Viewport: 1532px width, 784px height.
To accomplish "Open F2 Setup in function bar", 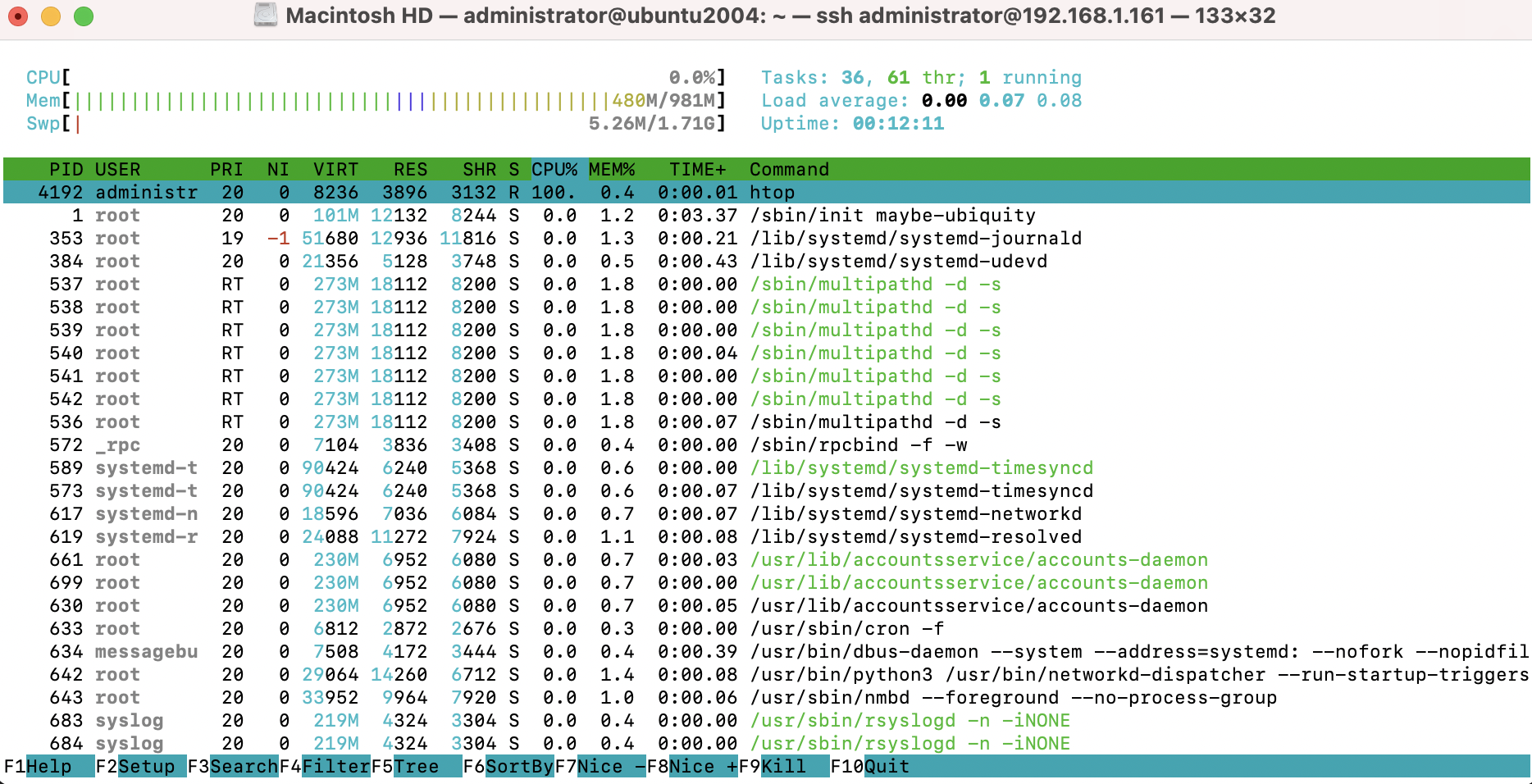I will [x=141, y=766].
